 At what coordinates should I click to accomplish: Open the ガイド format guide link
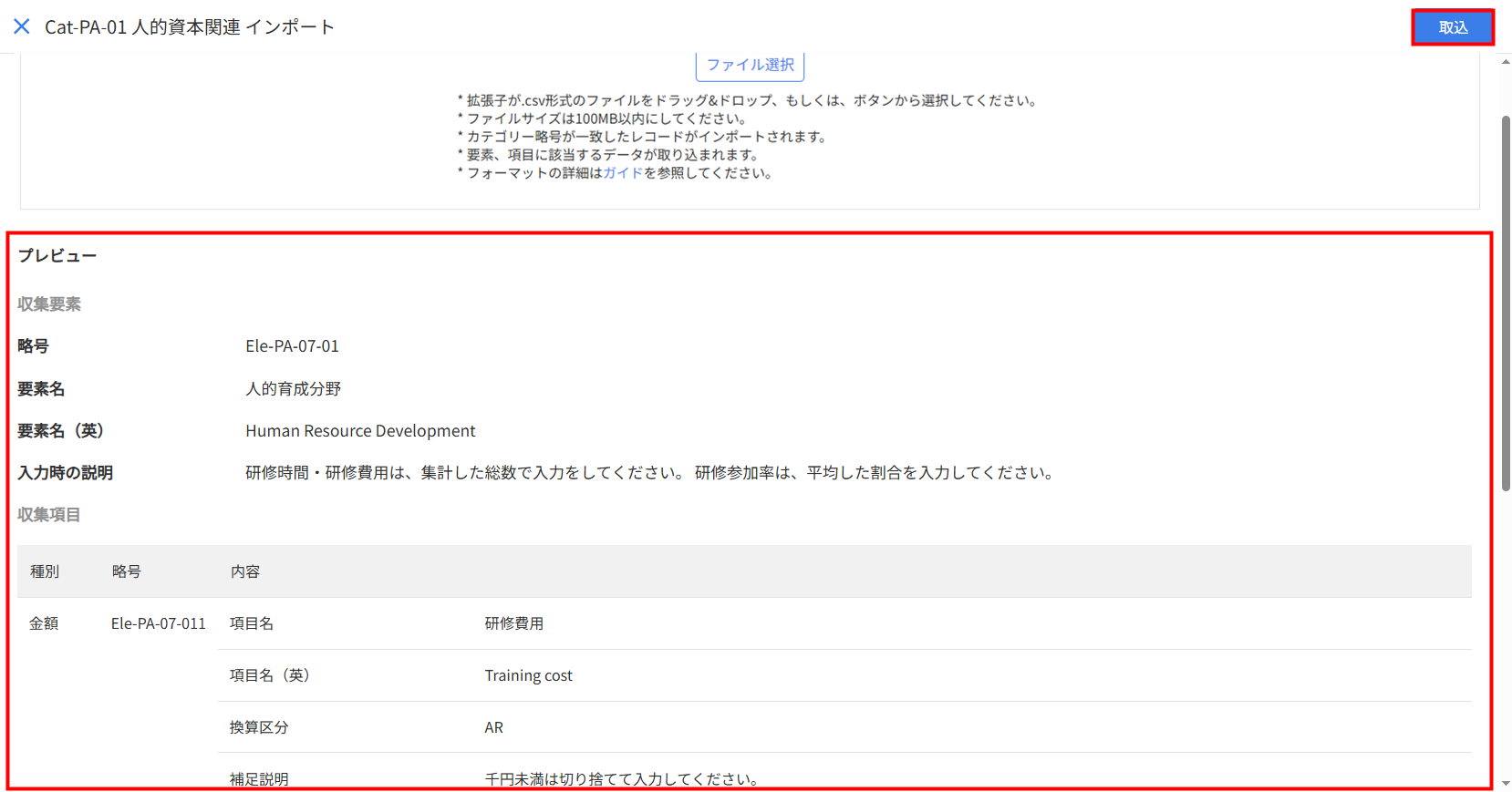point(623,173)
